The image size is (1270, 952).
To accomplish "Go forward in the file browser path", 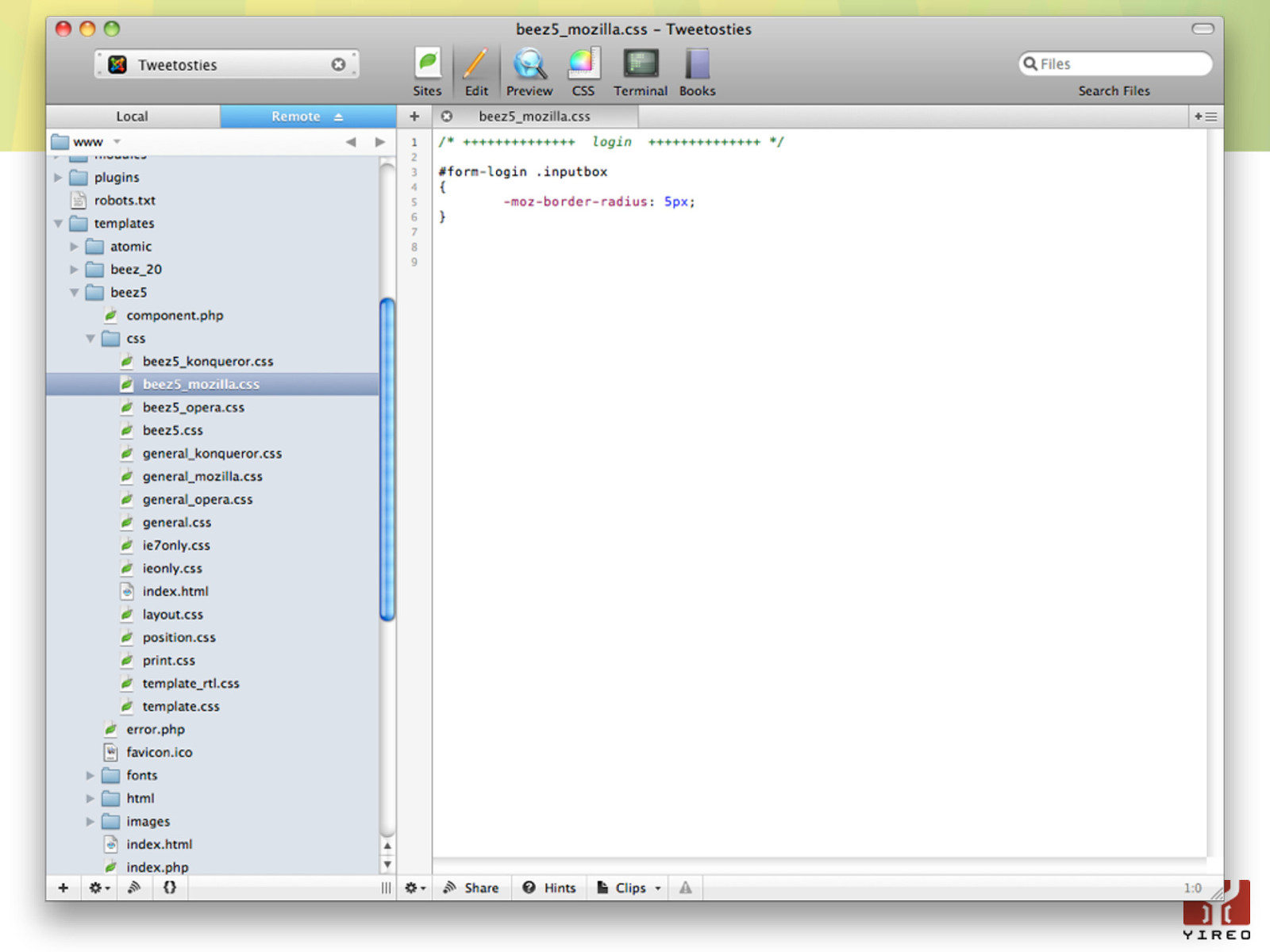I will tap(380, 142).
